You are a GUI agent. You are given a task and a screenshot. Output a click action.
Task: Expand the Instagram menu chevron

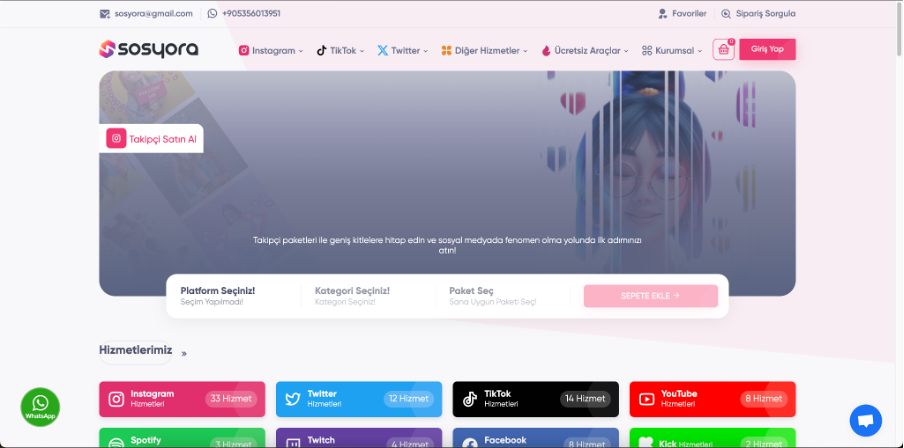[x=301, y=51]
